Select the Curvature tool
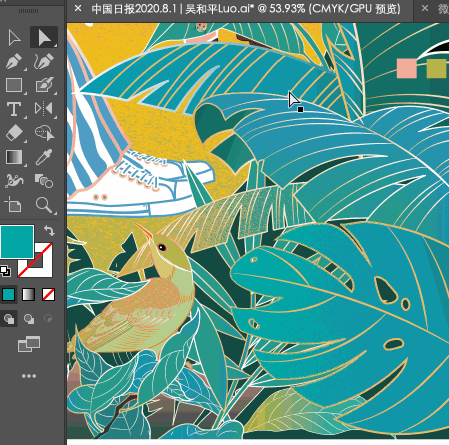The width and height of the screenshot is (449, 445). click(44, 61)
